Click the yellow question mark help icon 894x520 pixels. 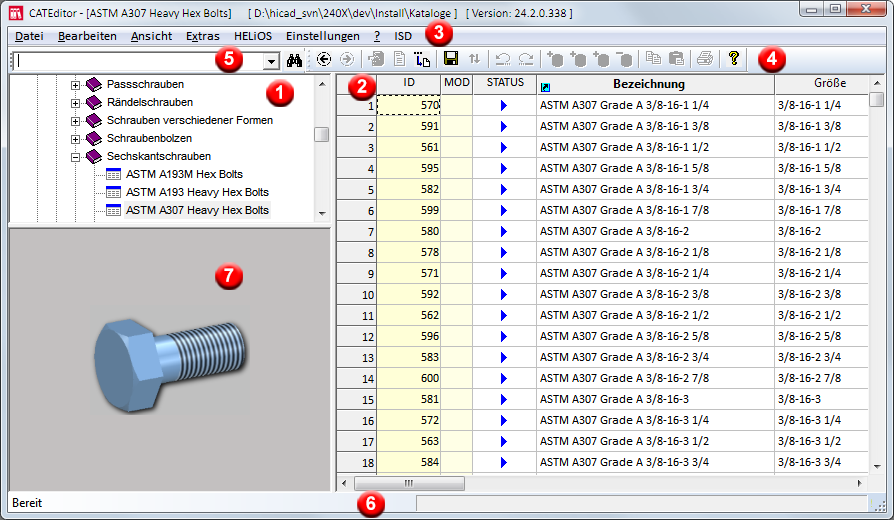[734, 59]
